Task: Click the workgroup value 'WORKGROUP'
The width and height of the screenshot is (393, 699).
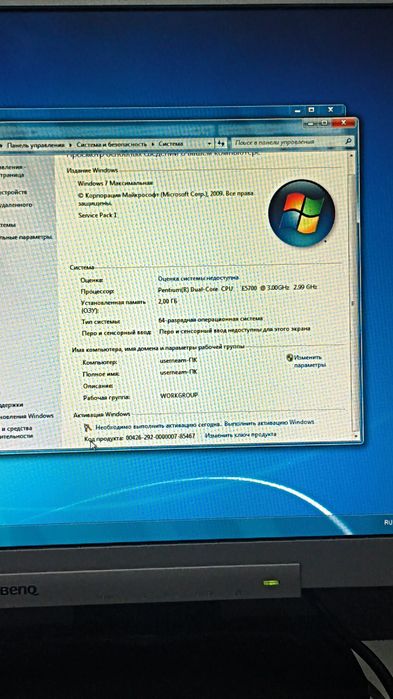Action: [179, 395]
